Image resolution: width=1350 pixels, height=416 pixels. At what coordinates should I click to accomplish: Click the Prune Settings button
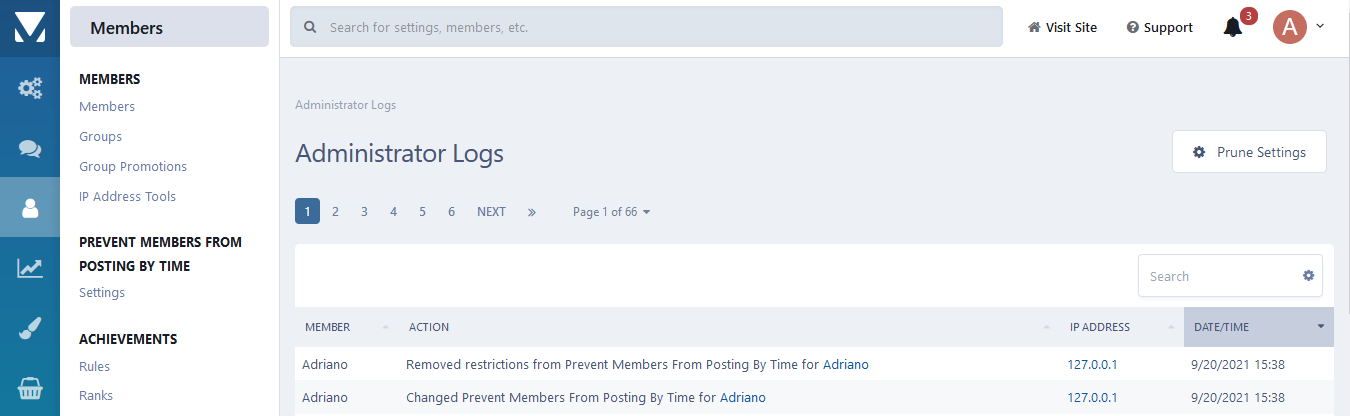pyautogui.click(x=1249, y=152)
